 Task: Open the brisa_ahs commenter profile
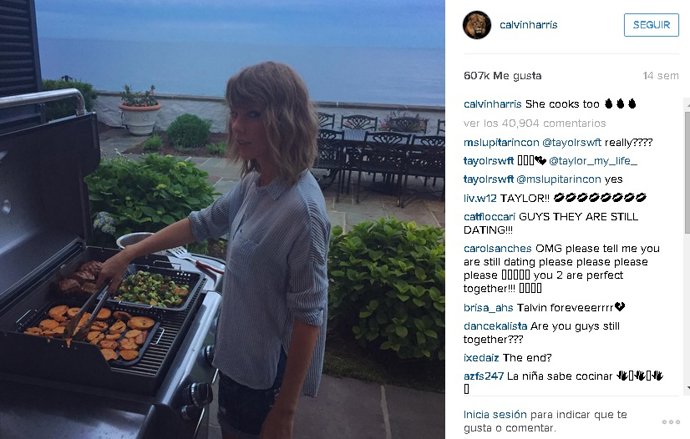pyautogui.click(x=488, y=307)
